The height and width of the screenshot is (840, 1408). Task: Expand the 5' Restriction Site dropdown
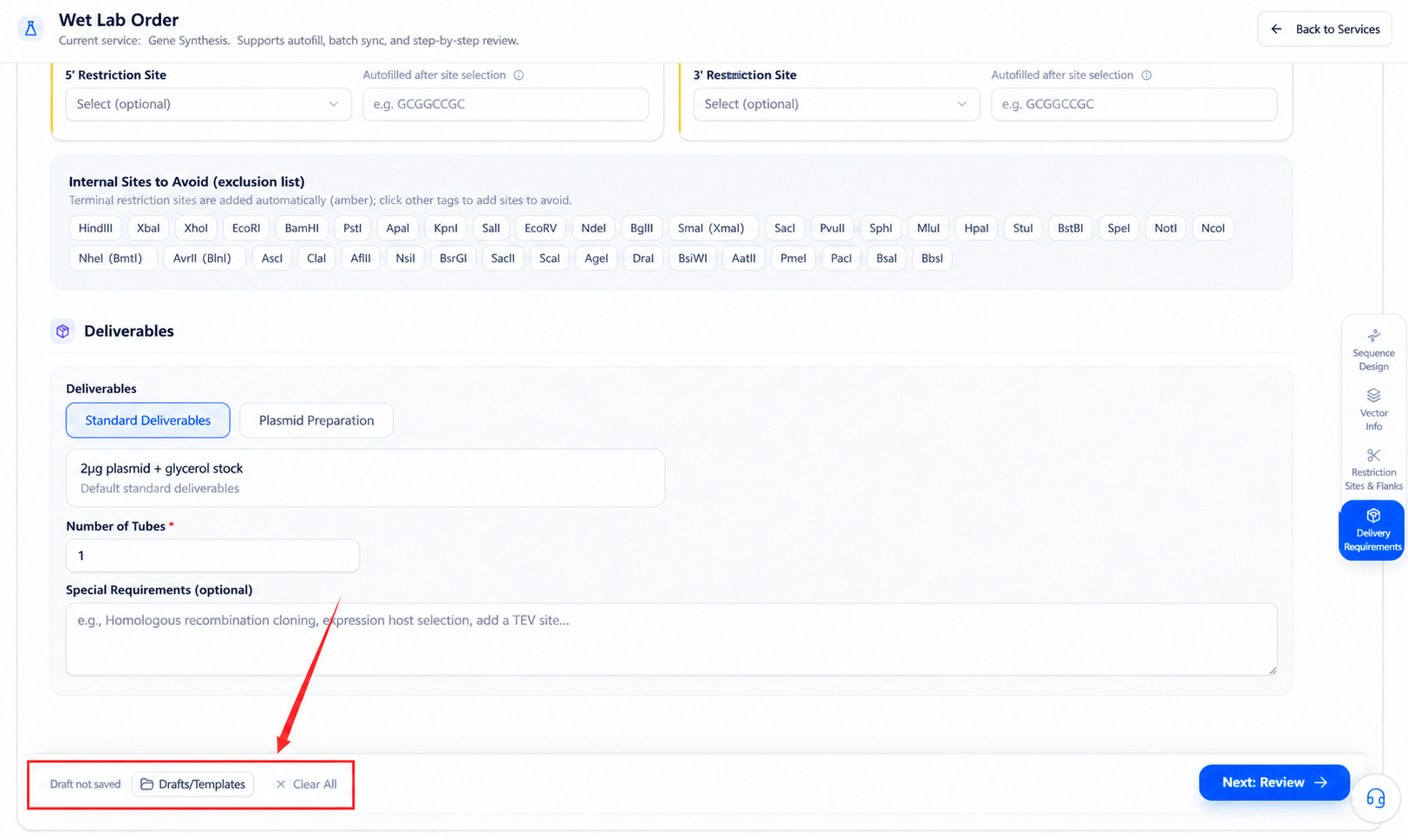[x=208, y=104]
